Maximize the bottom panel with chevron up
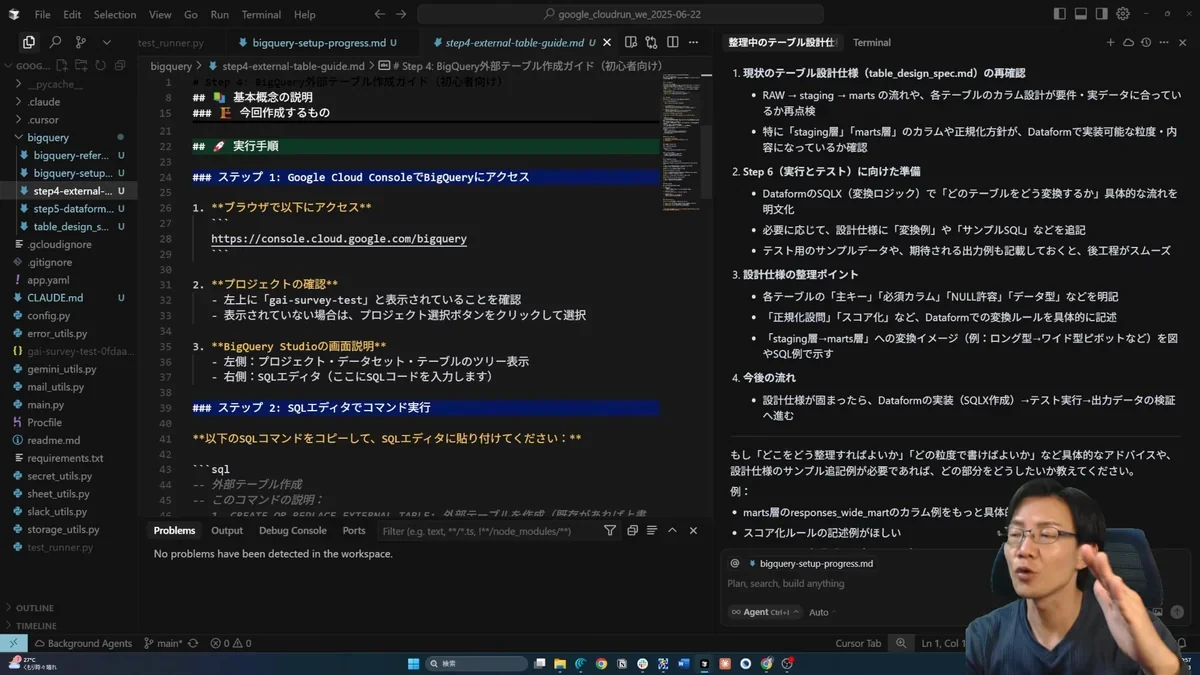1200x675 pixels. [x=673, y=531]
